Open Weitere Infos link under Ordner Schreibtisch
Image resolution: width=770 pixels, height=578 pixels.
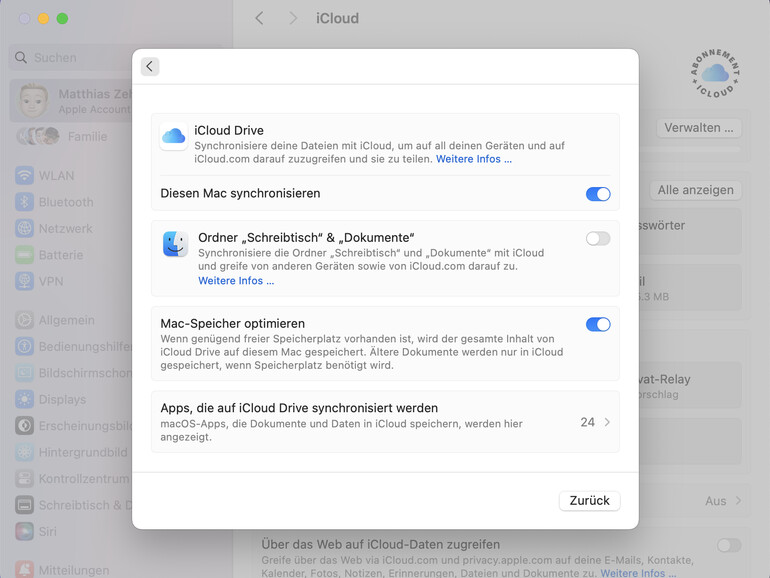click(x=236, y=281)
